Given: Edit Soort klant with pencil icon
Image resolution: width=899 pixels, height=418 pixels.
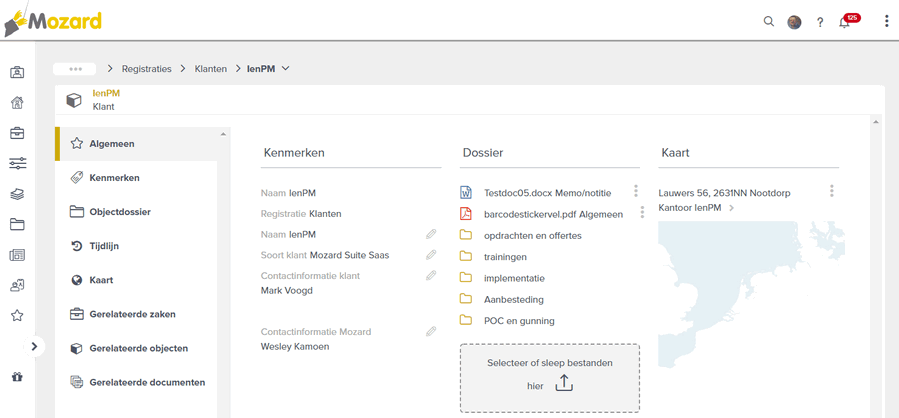Looking at the screenshot, I should coord(431,255).
